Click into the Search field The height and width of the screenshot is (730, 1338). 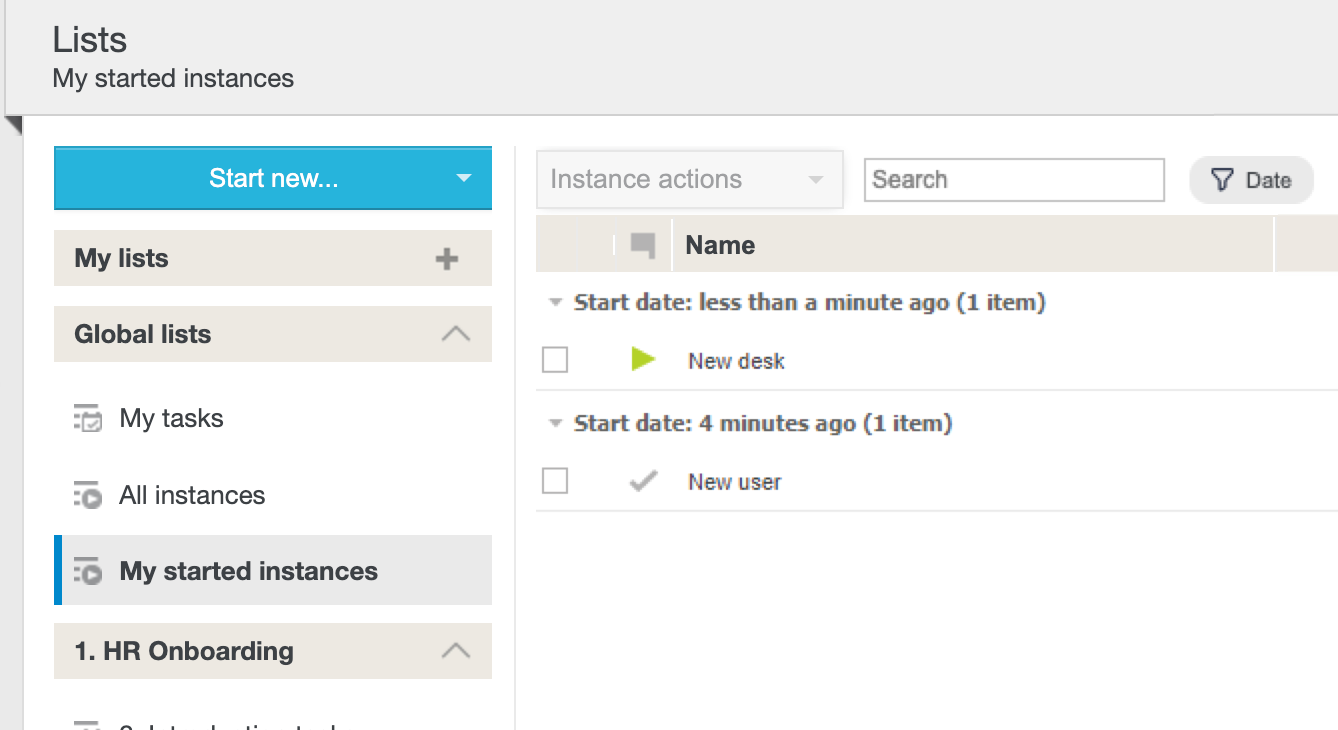pos(1013,180)
